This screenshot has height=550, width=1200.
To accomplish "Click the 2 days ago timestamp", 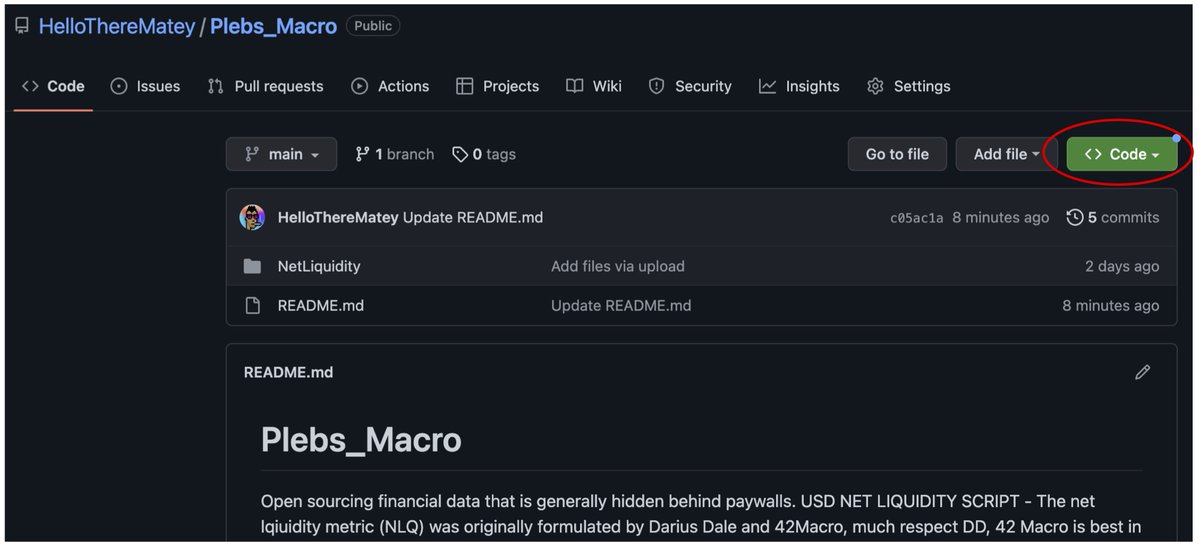I will 1122,266.
